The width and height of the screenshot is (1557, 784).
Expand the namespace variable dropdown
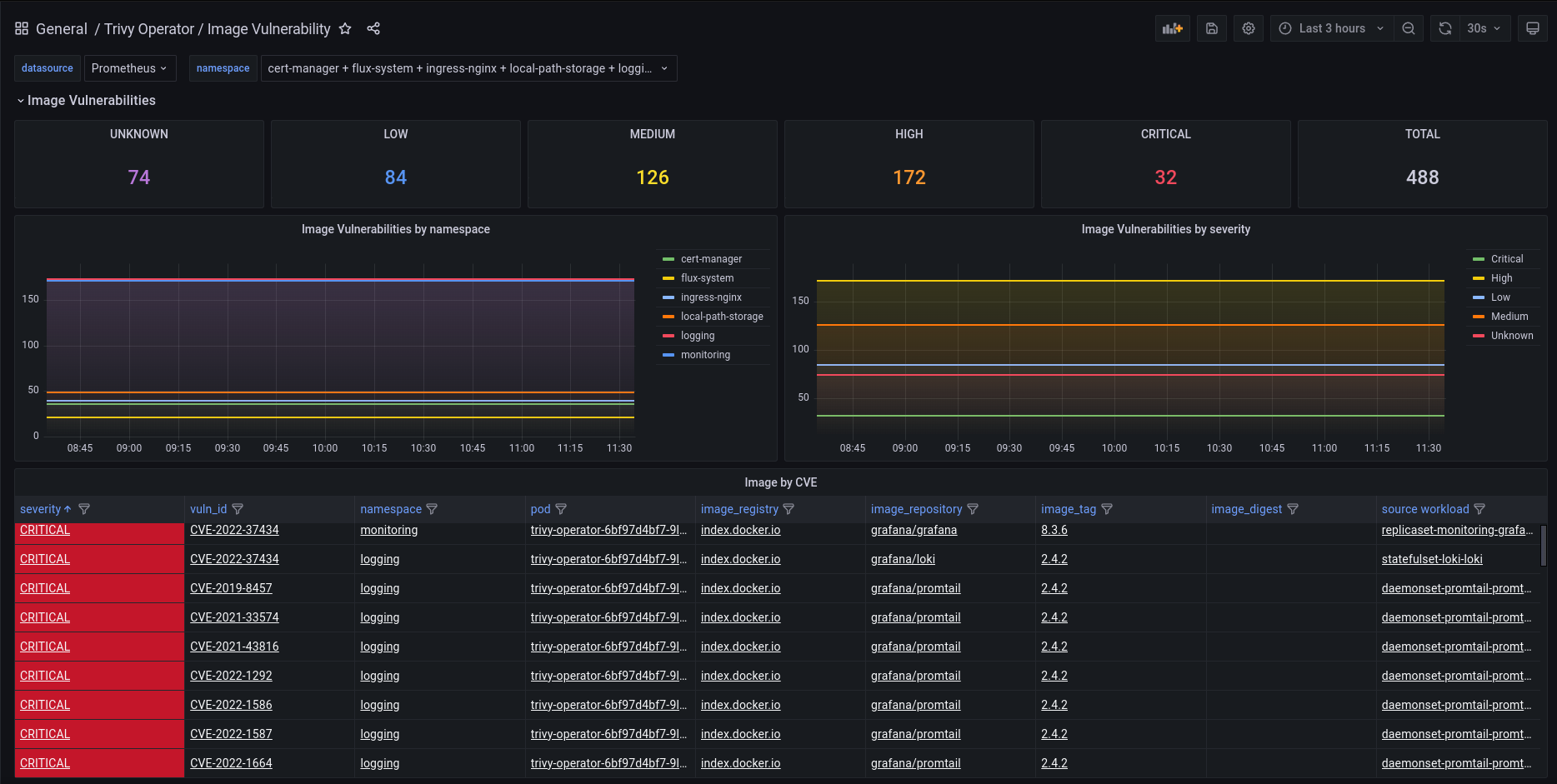468,68
